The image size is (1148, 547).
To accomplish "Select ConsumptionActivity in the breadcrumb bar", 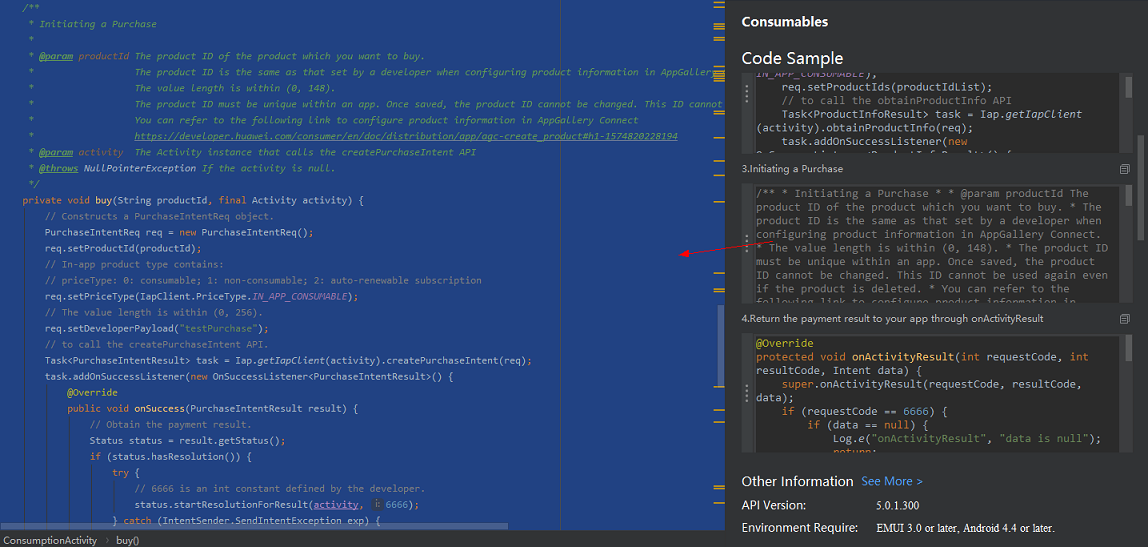I will coord(50,540).
